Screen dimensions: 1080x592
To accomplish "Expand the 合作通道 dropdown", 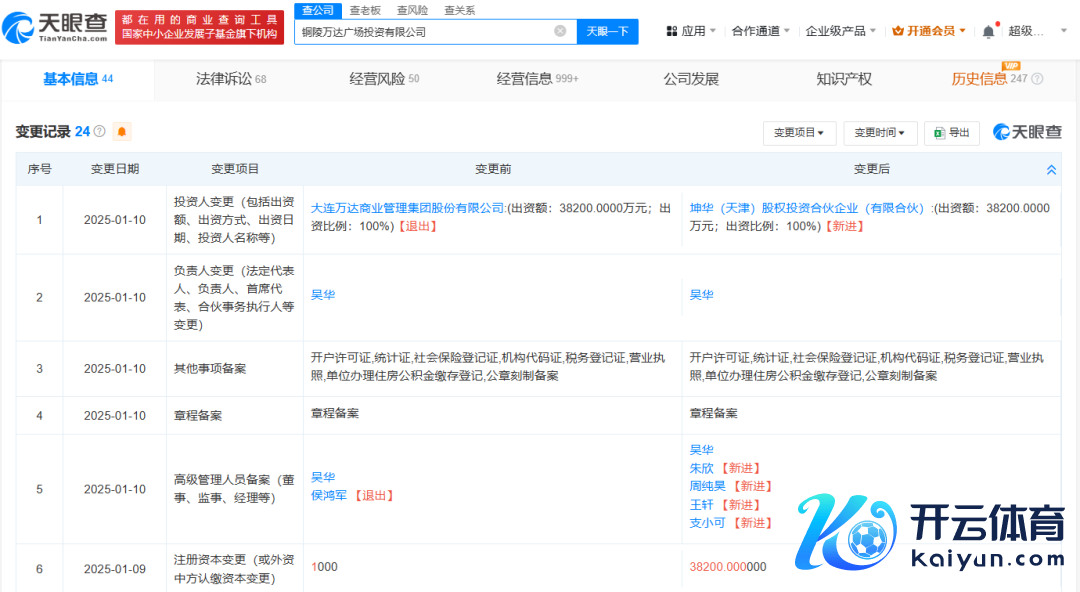I will pos(761,31).
